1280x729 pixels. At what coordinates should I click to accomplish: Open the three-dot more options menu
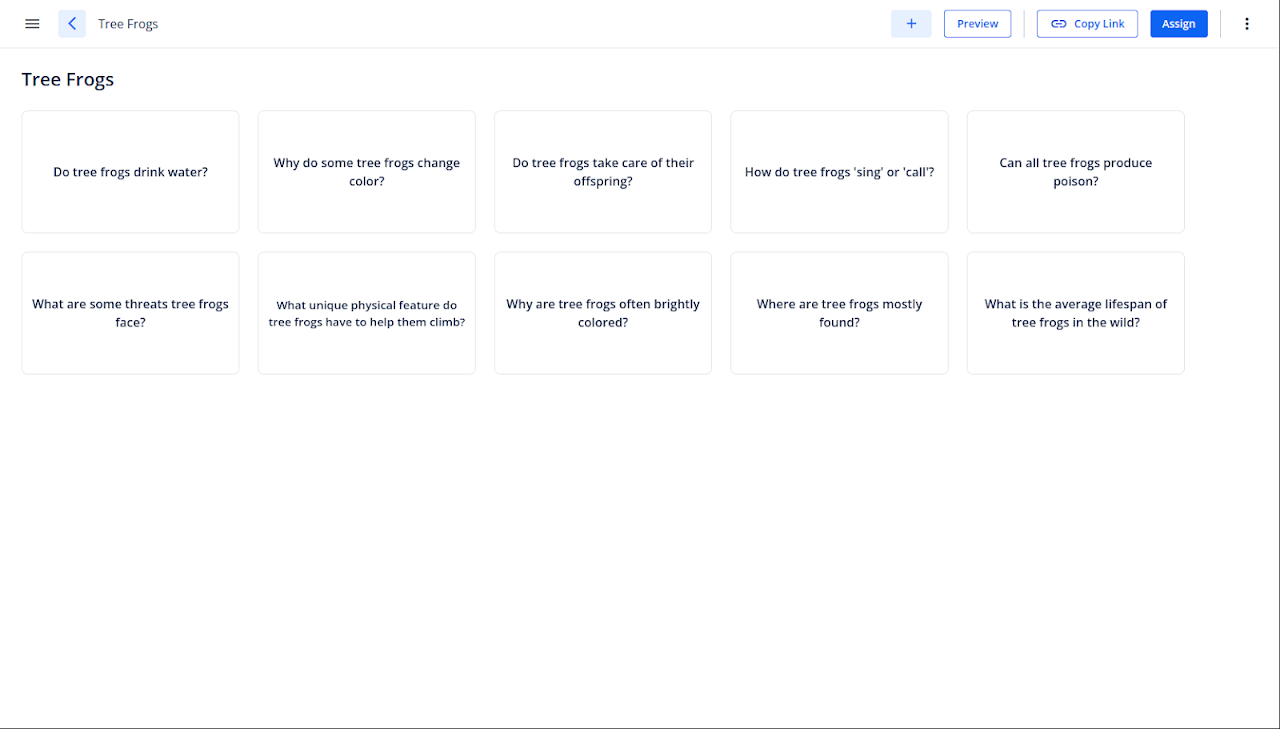pos(1246,24)
